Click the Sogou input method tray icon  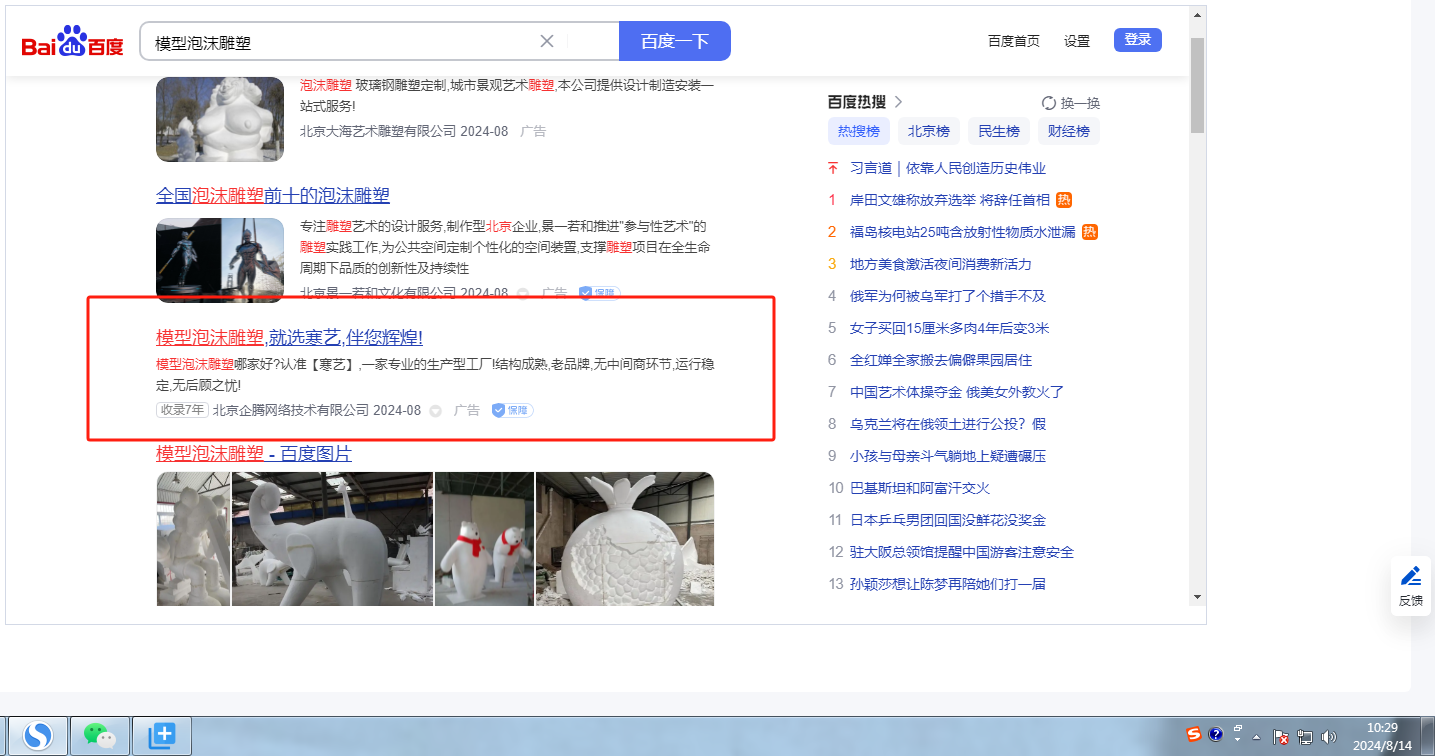click(1194, 734)
